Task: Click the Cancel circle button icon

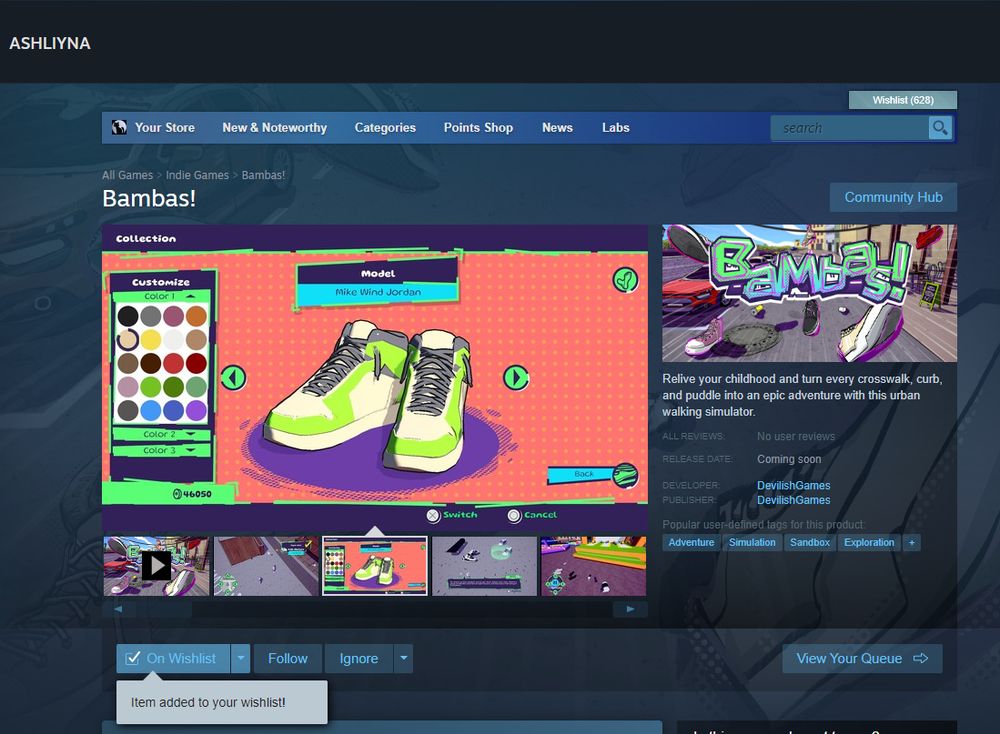Action: pos(514,515)
